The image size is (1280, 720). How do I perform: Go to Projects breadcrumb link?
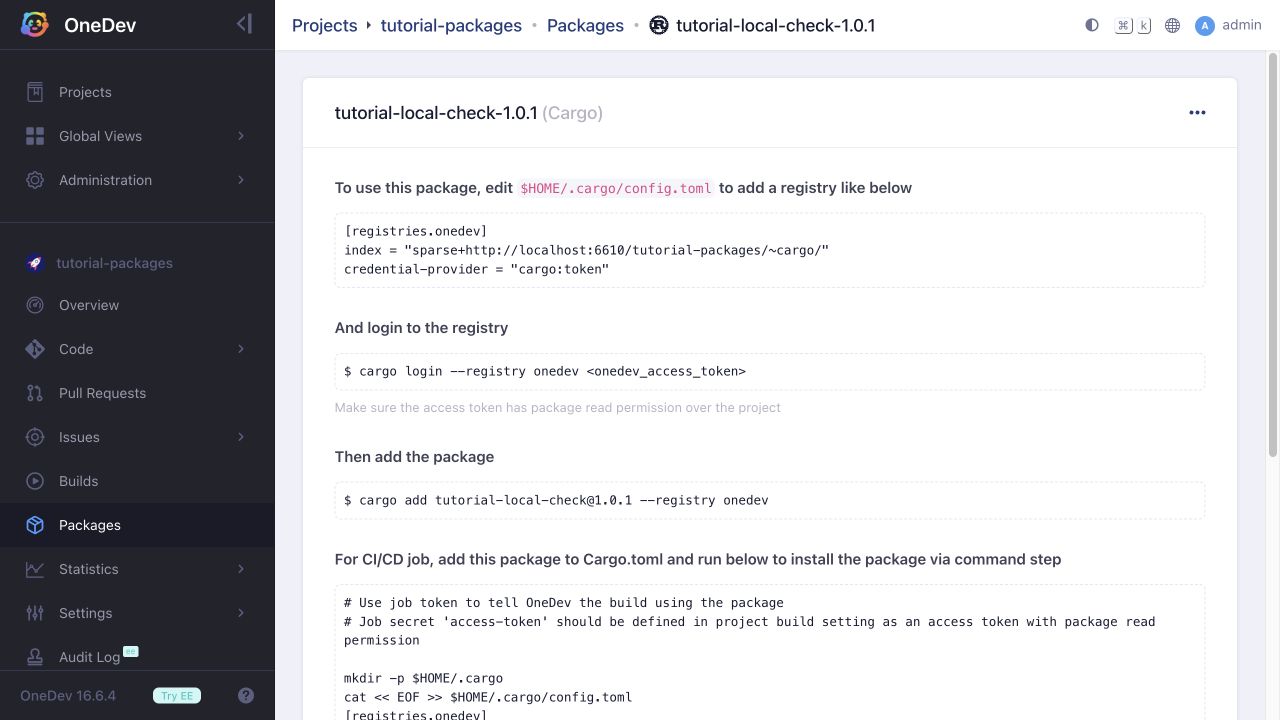click(324, 25)
